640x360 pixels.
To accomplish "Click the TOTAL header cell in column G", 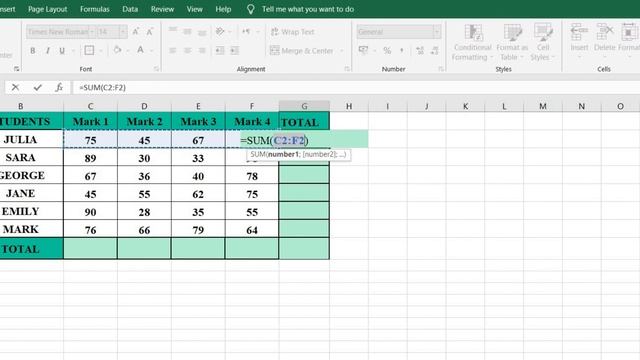I will (304, 122).
